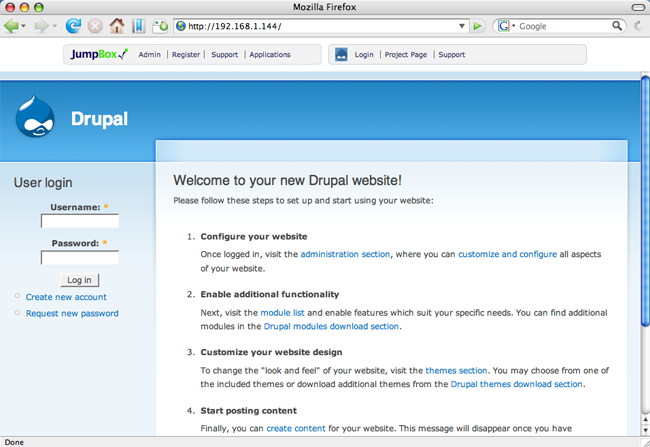
Task: Click the Configure your website step title
Action: tap(254, 237)
